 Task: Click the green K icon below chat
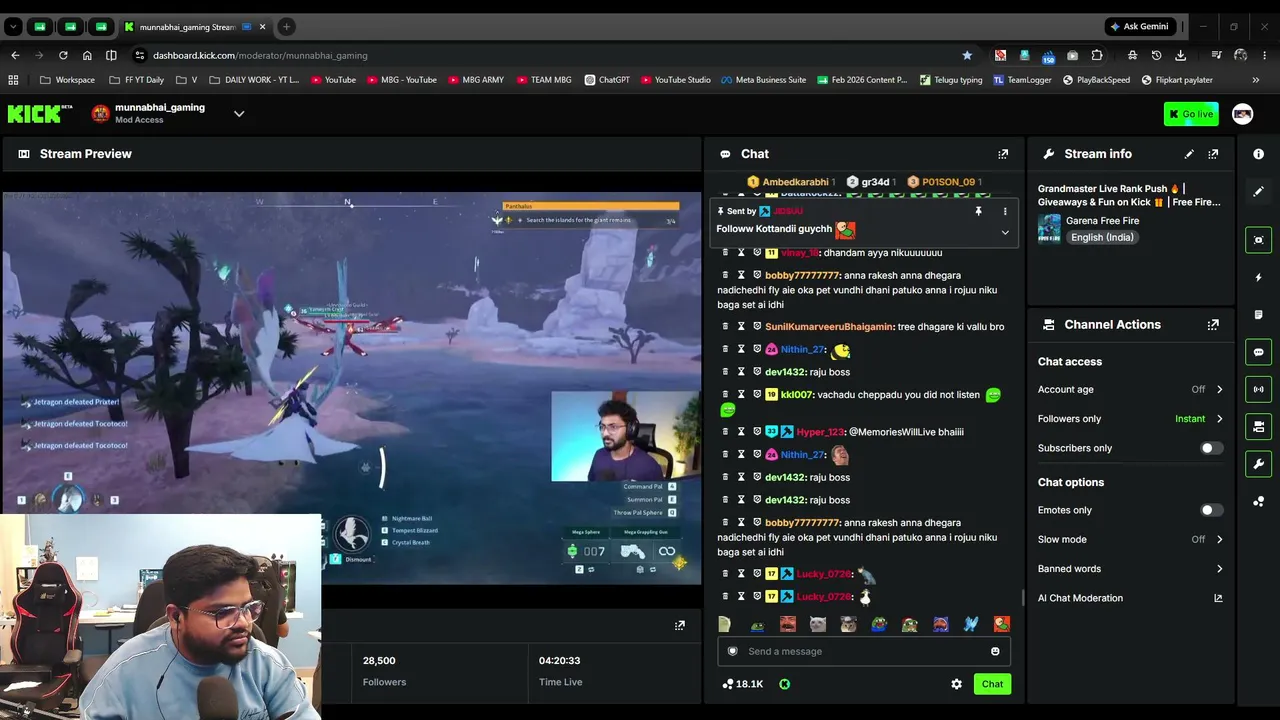pos(785,684)
